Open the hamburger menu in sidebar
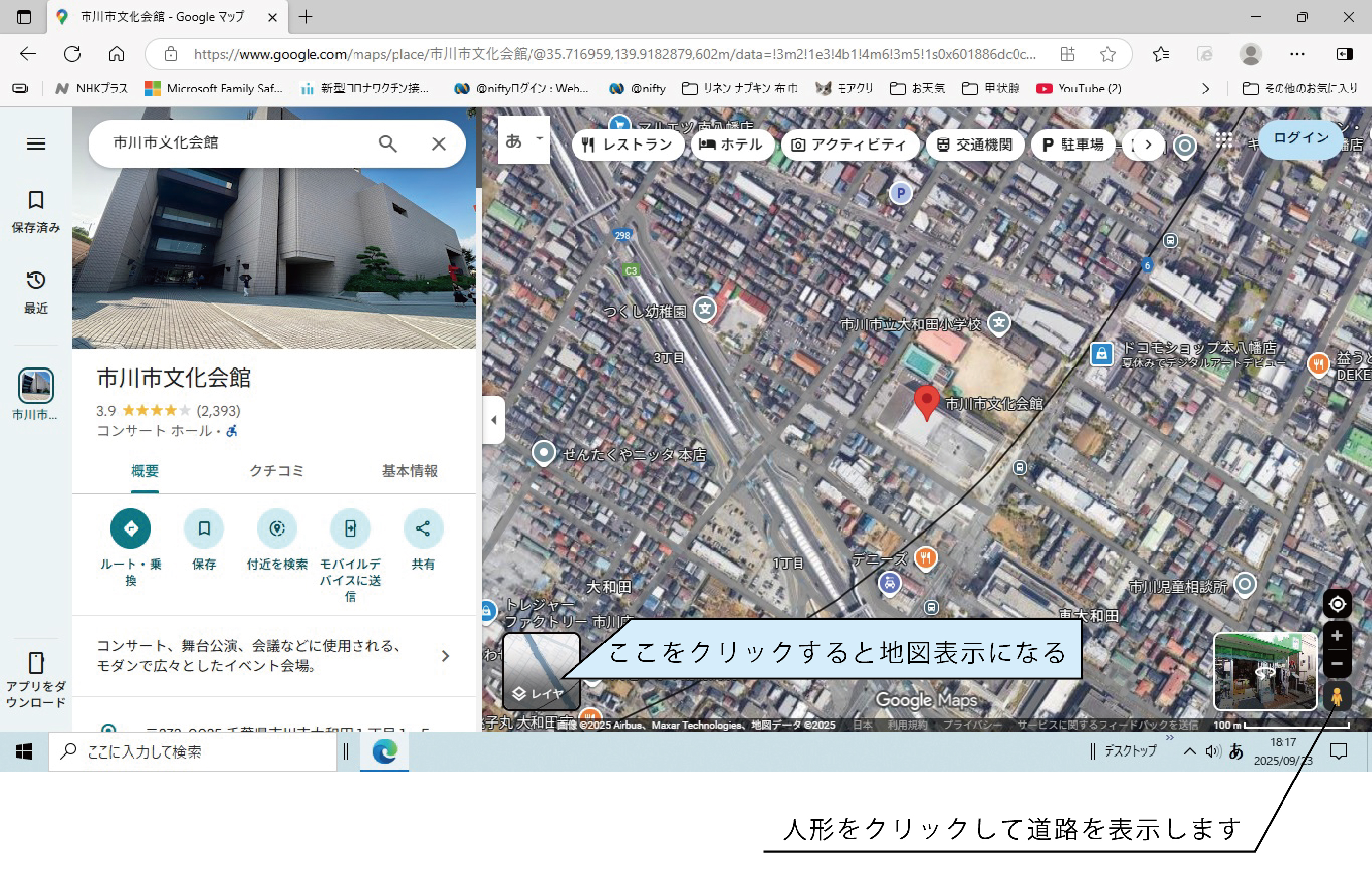This screenshot has height=872, width=1372. click(x=36, y=143)
